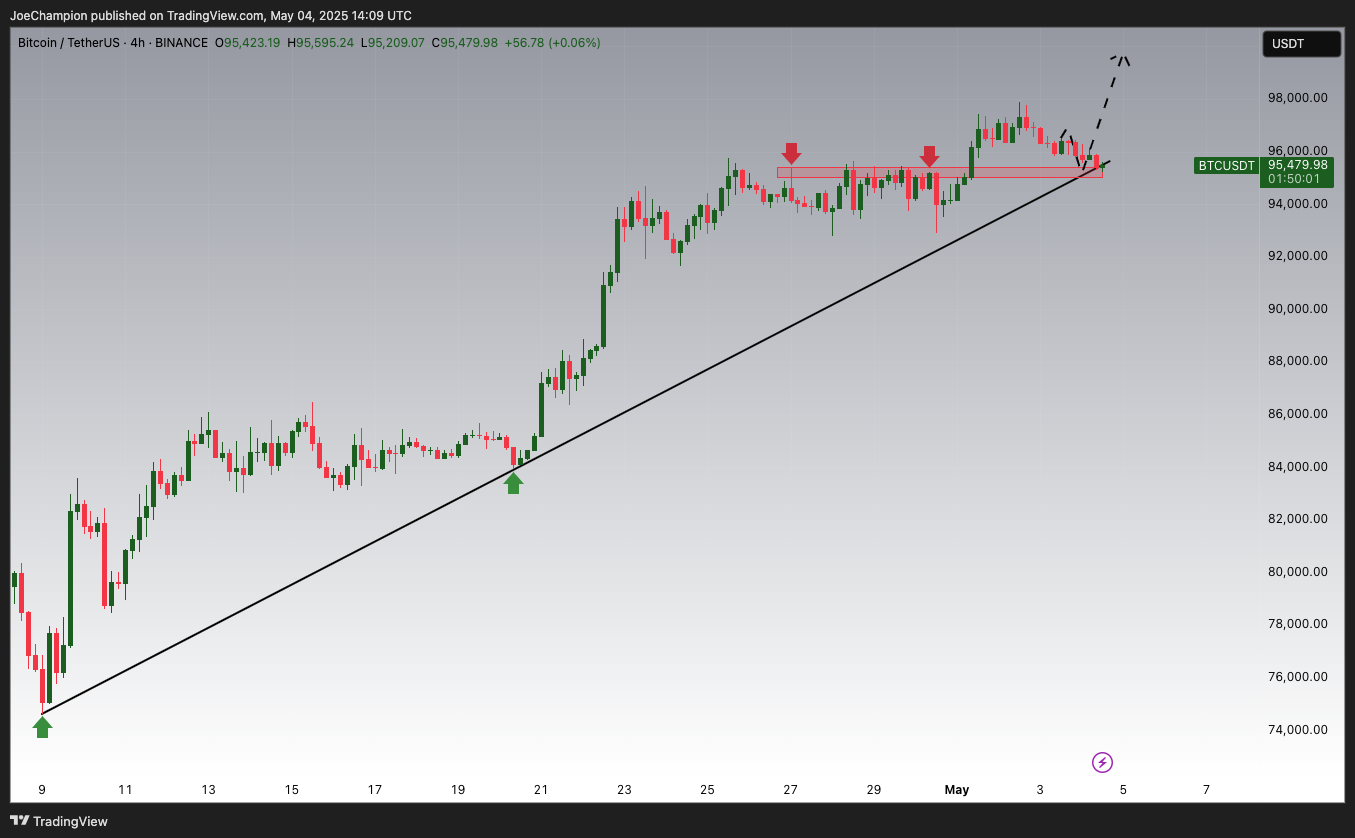Click the close value C95,479.98

point(465,43)
